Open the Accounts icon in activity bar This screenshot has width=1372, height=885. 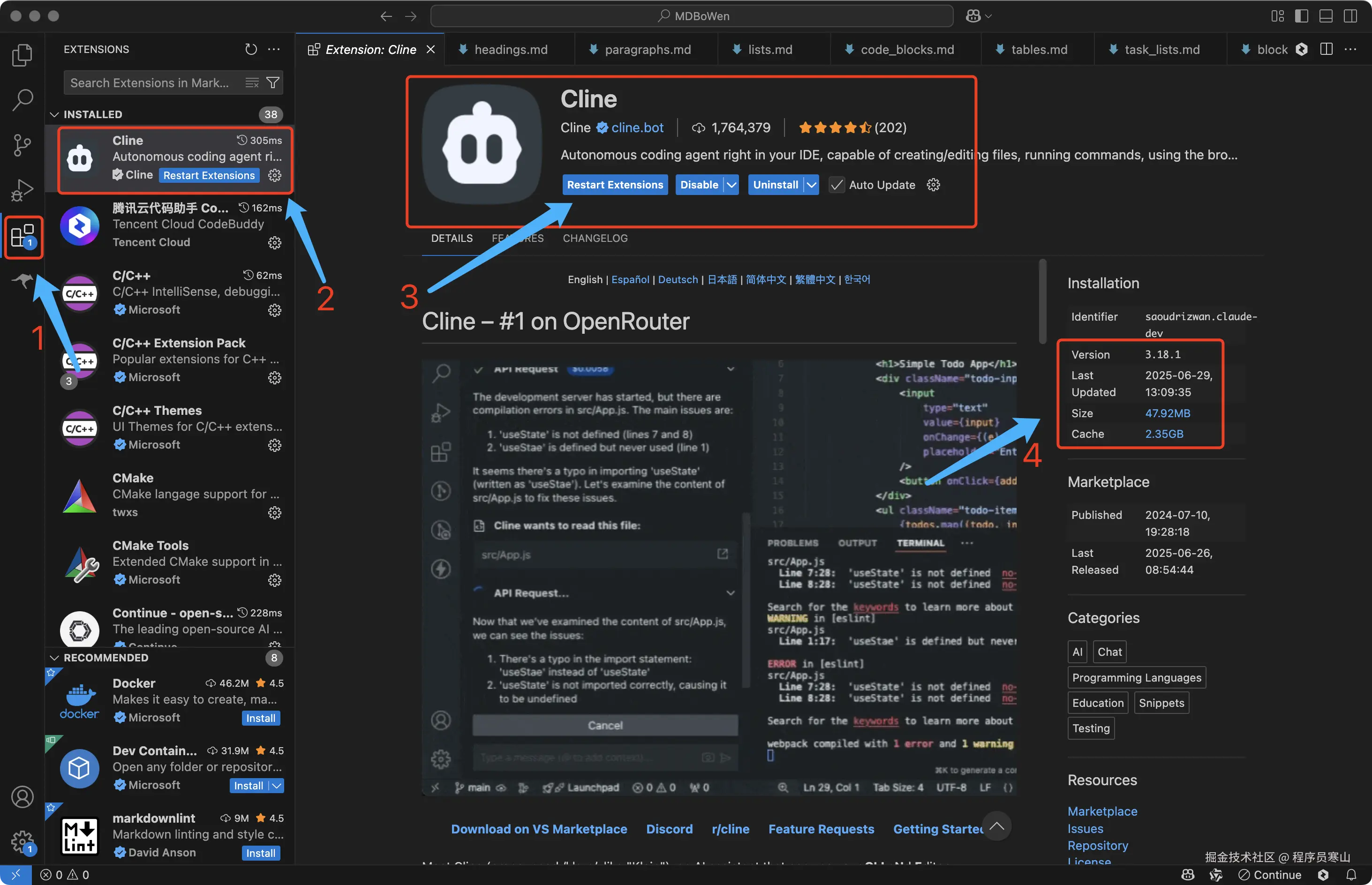pyautogui.click(x=22, y=796)
